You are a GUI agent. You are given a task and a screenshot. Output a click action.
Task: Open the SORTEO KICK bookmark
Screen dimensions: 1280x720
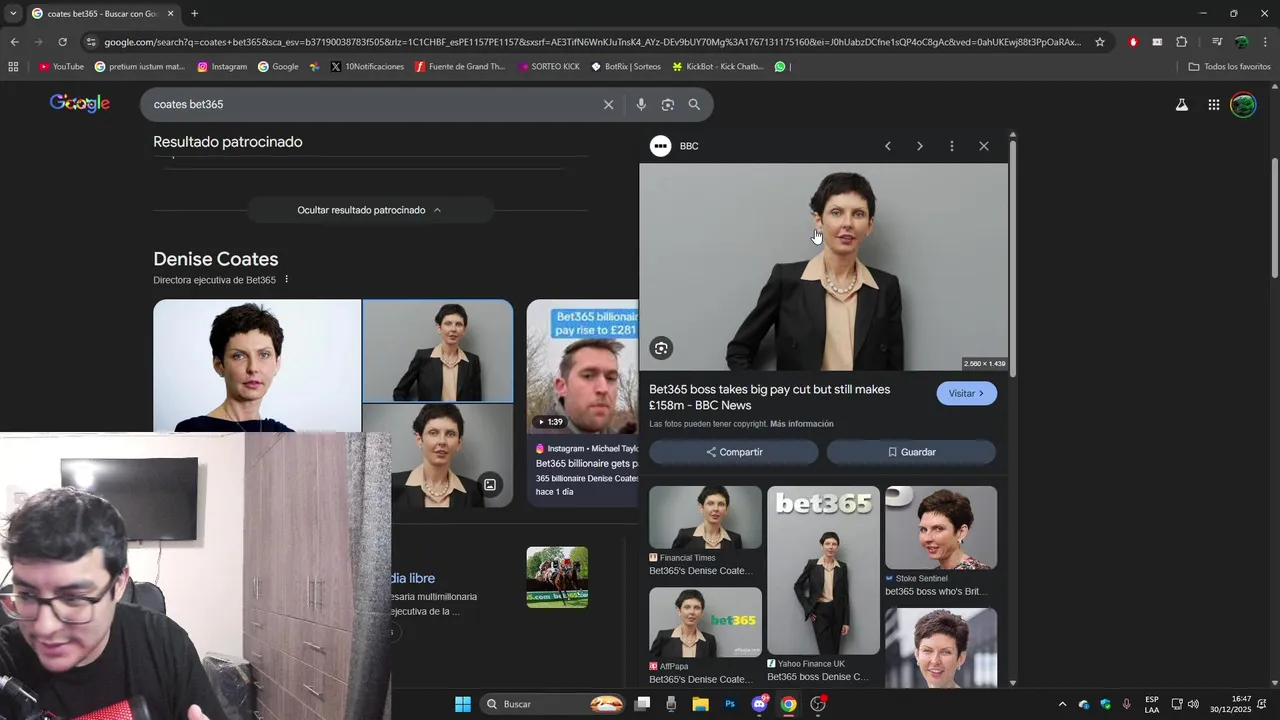(x=548, y=67)
